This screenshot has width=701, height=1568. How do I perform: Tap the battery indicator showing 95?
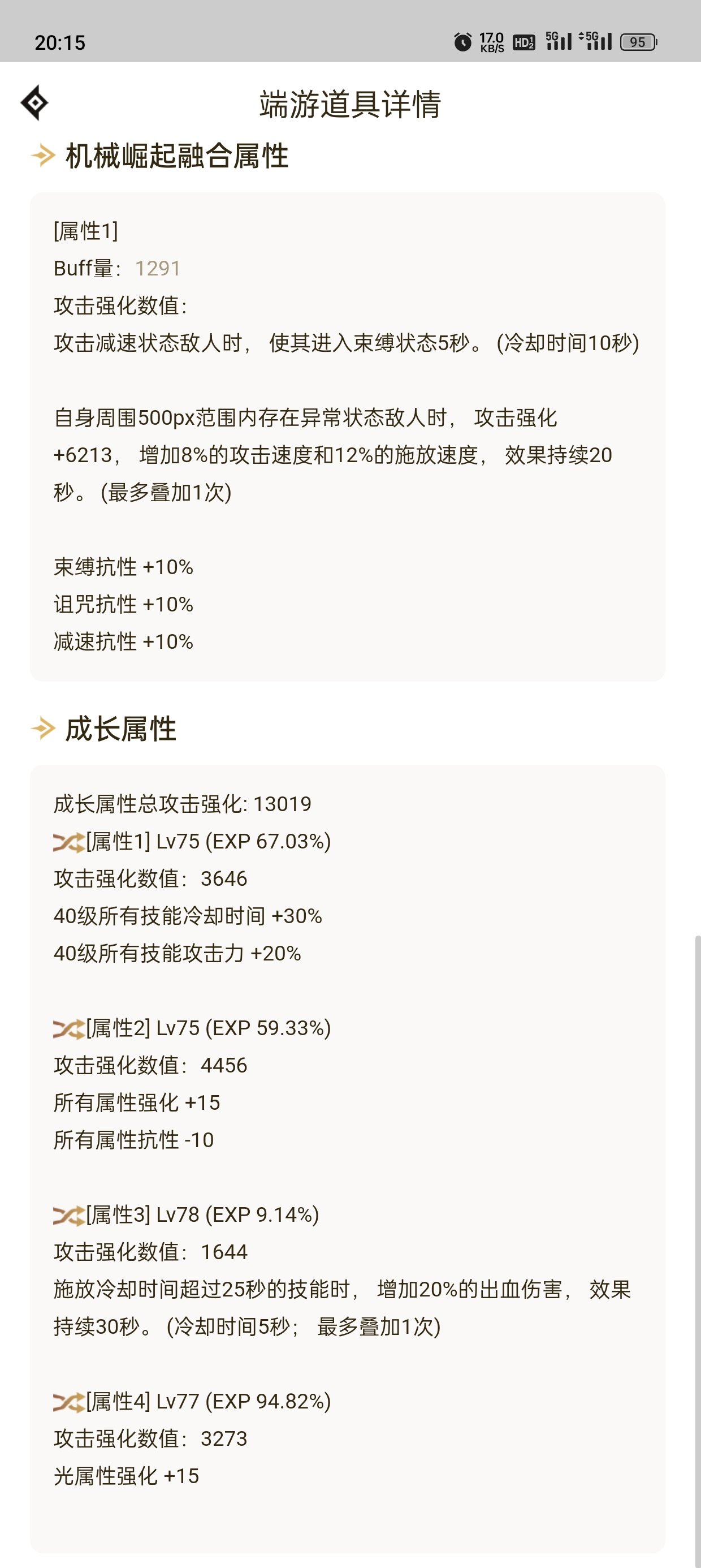(x=638, y=42)
